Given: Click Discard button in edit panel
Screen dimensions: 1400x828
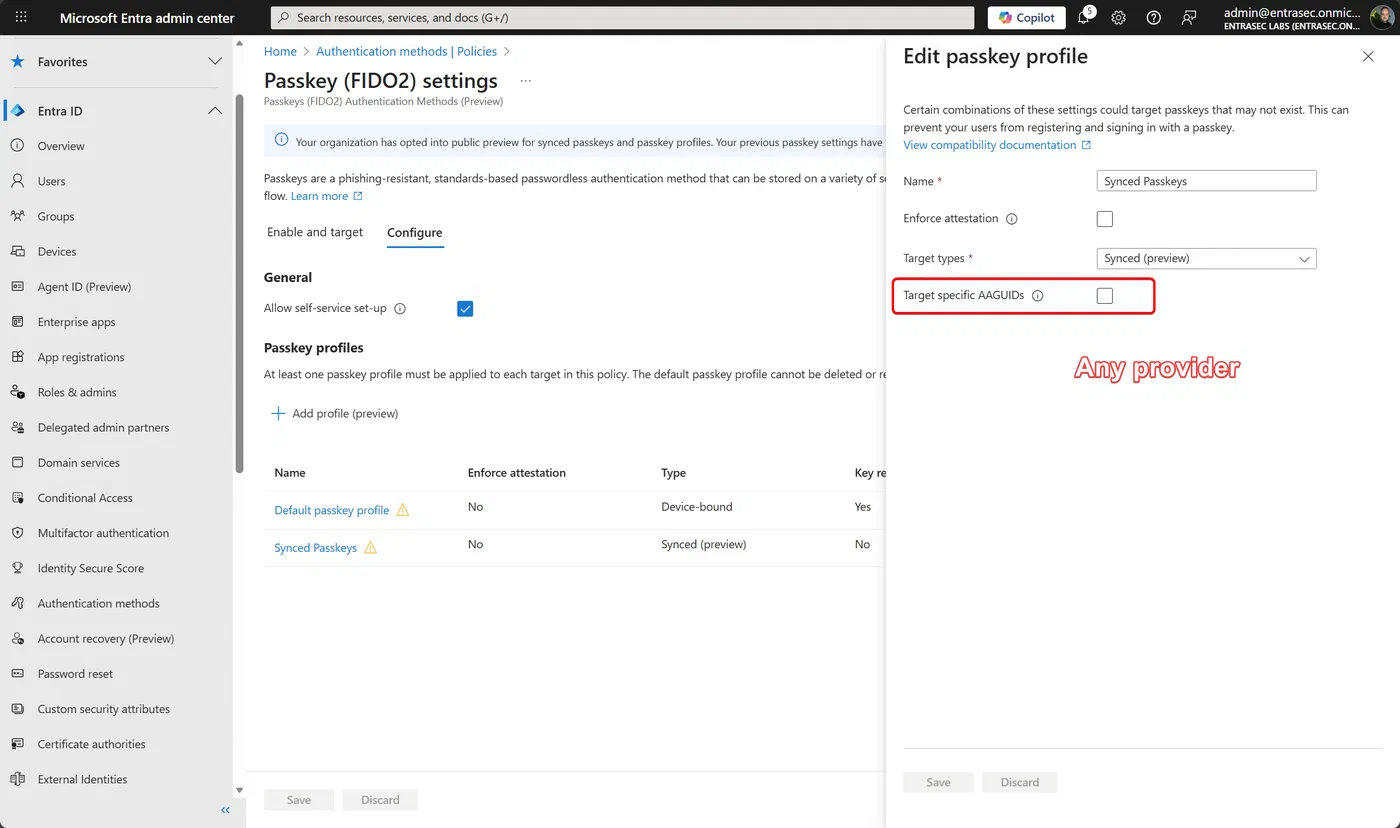Looking at the screenshot, I should 1020,782.
